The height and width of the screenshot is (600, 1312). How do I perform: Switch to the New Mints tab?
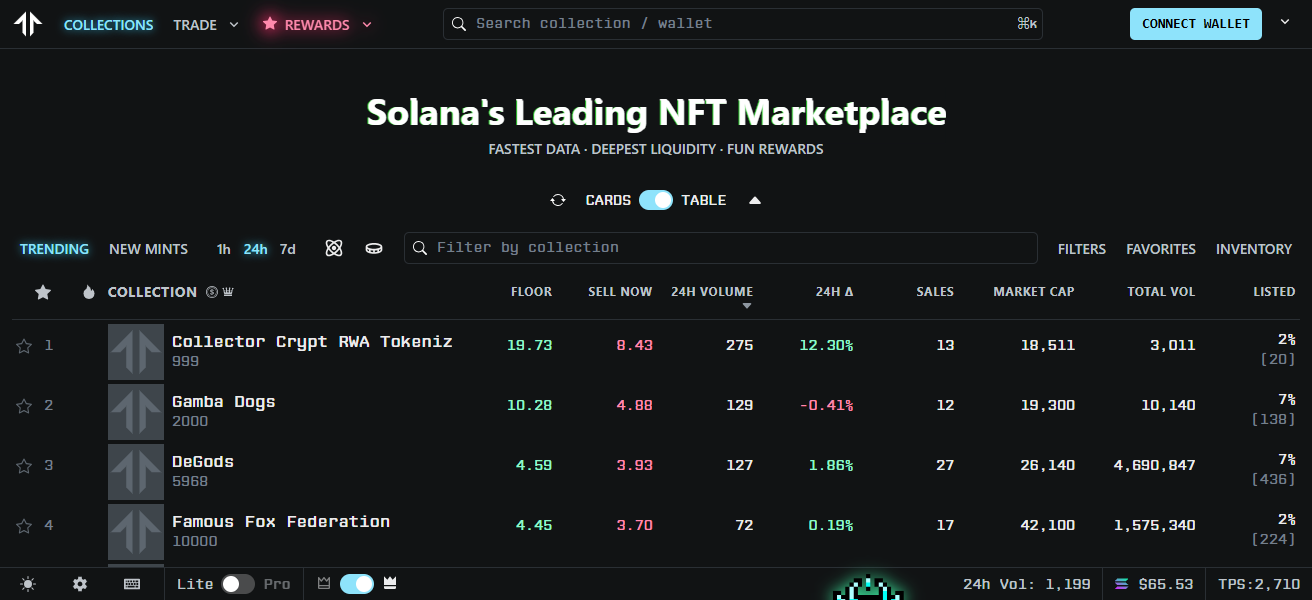pyautogui.click(x=148, y=249)
